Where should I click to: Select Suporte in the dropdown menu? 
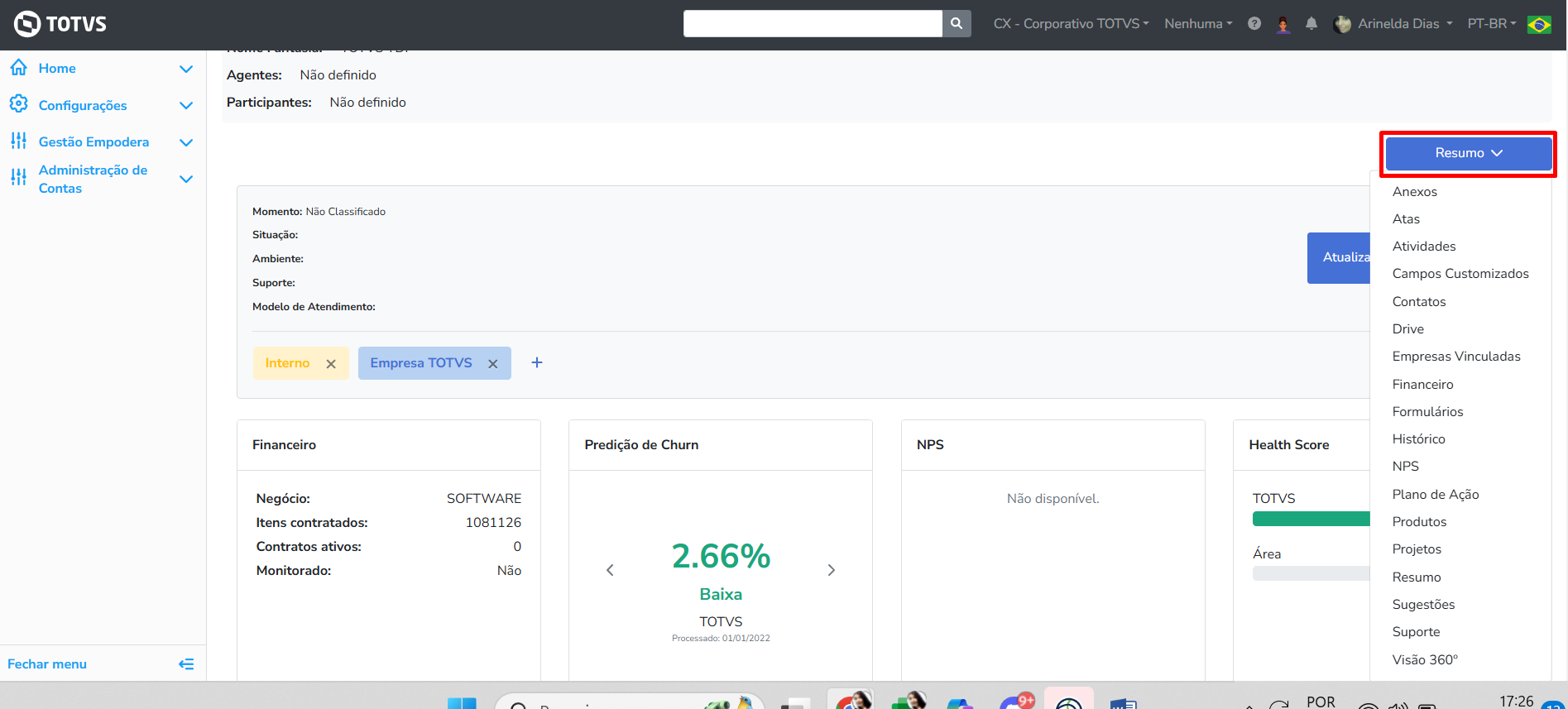pyautogui.click(x=1416, y=632)
